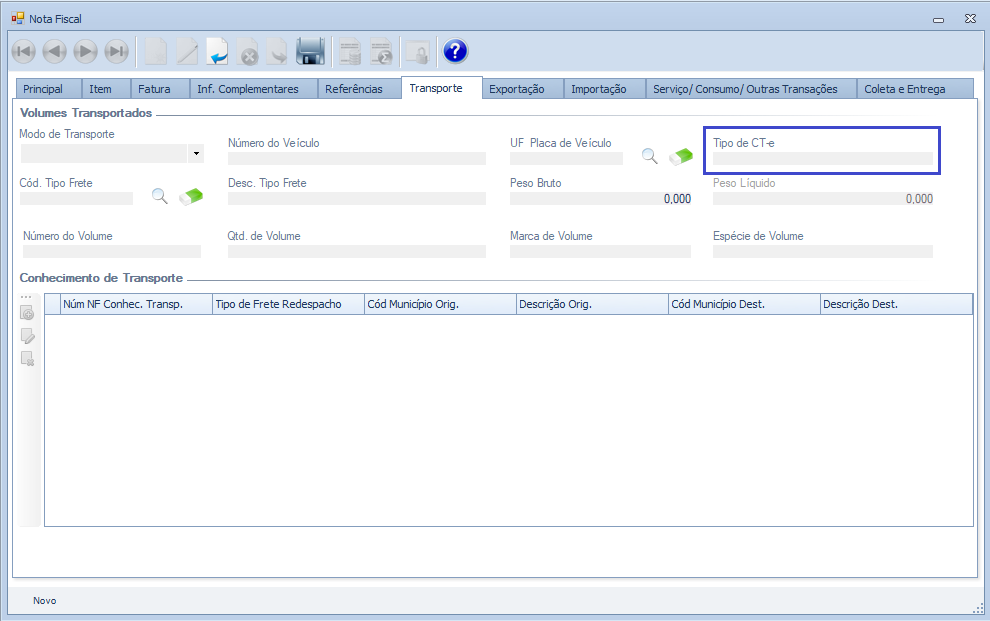This screenshot has width=990, height=621.
Task: Minimize the Nota Fiscal window
Action: pos(939,20)
